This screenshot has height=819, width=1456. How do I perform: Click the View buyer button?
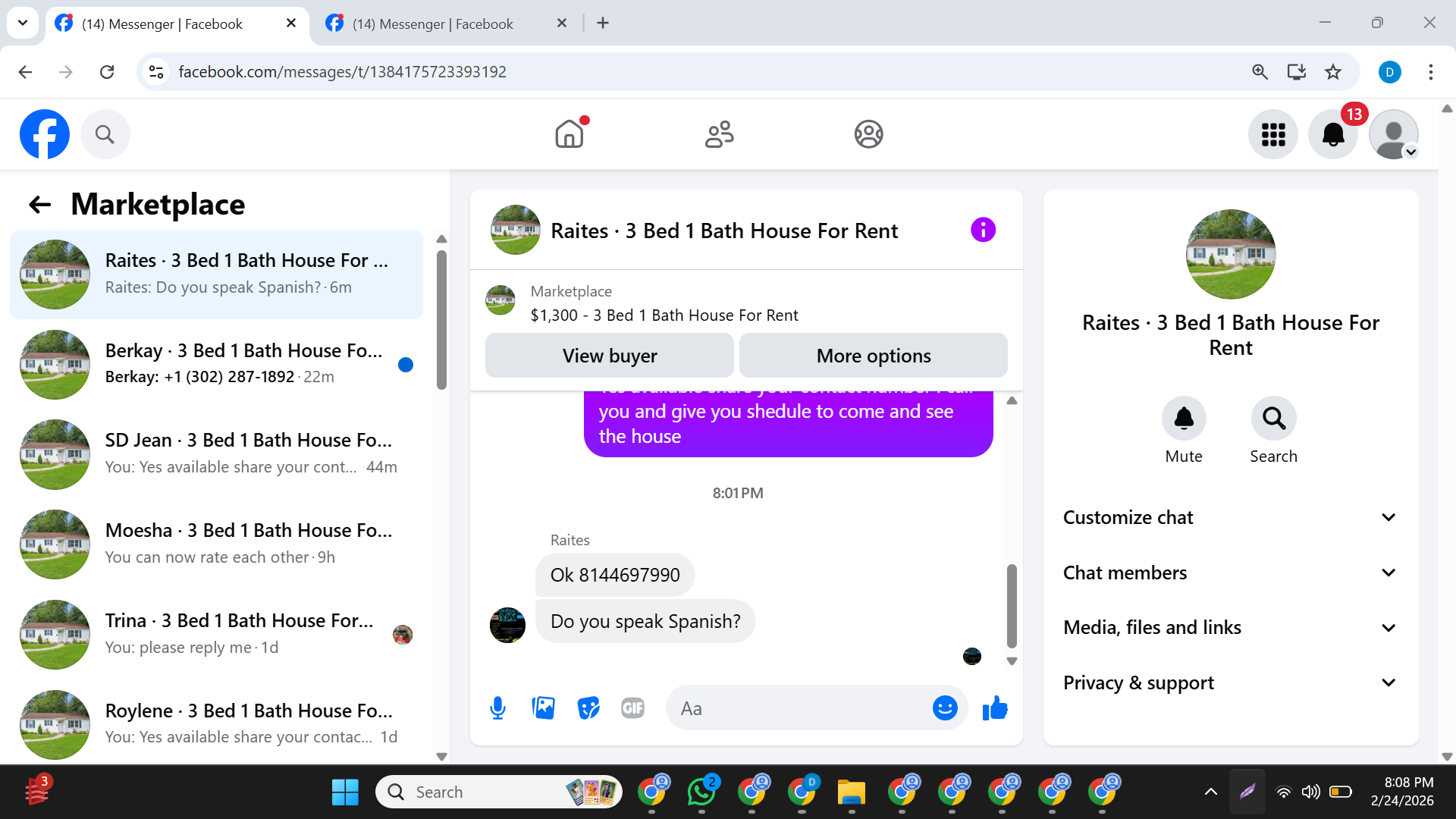[x=609, y=356]
